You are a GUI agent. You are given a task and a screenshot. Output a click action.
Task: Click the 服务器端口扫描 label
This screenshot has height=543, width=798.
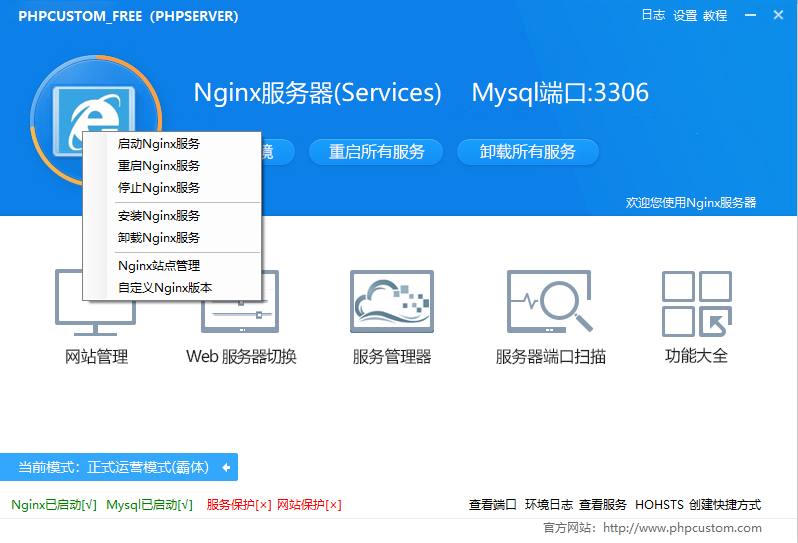click(x=551, y=356)
